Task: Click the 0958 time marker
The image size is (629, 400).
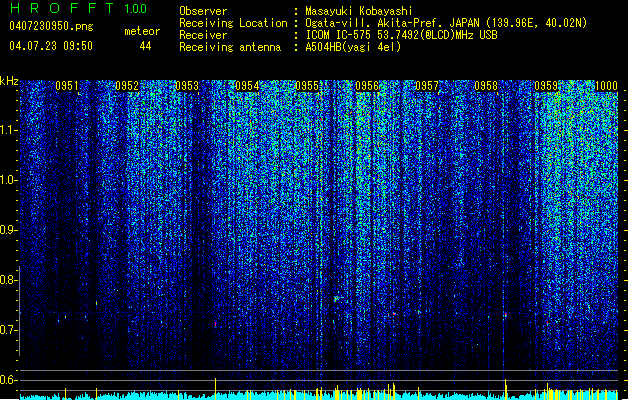Action: coord(486,86)
